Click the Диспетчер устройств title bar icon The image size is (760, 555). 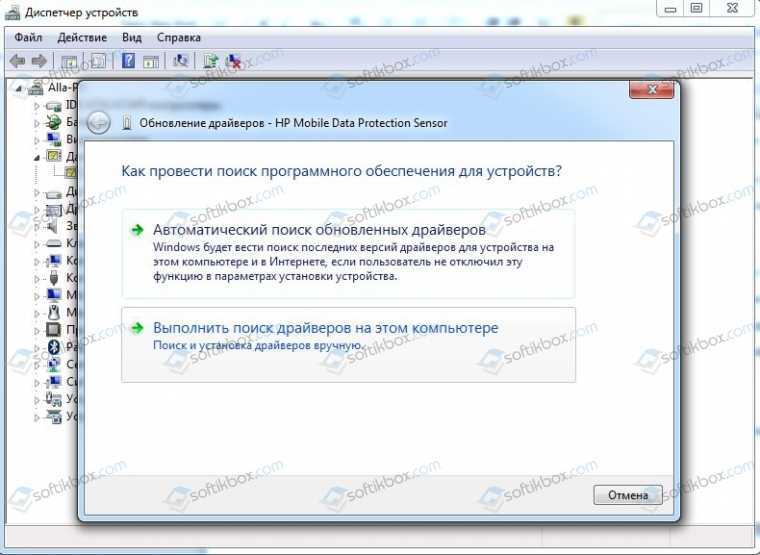pos(13,13)
